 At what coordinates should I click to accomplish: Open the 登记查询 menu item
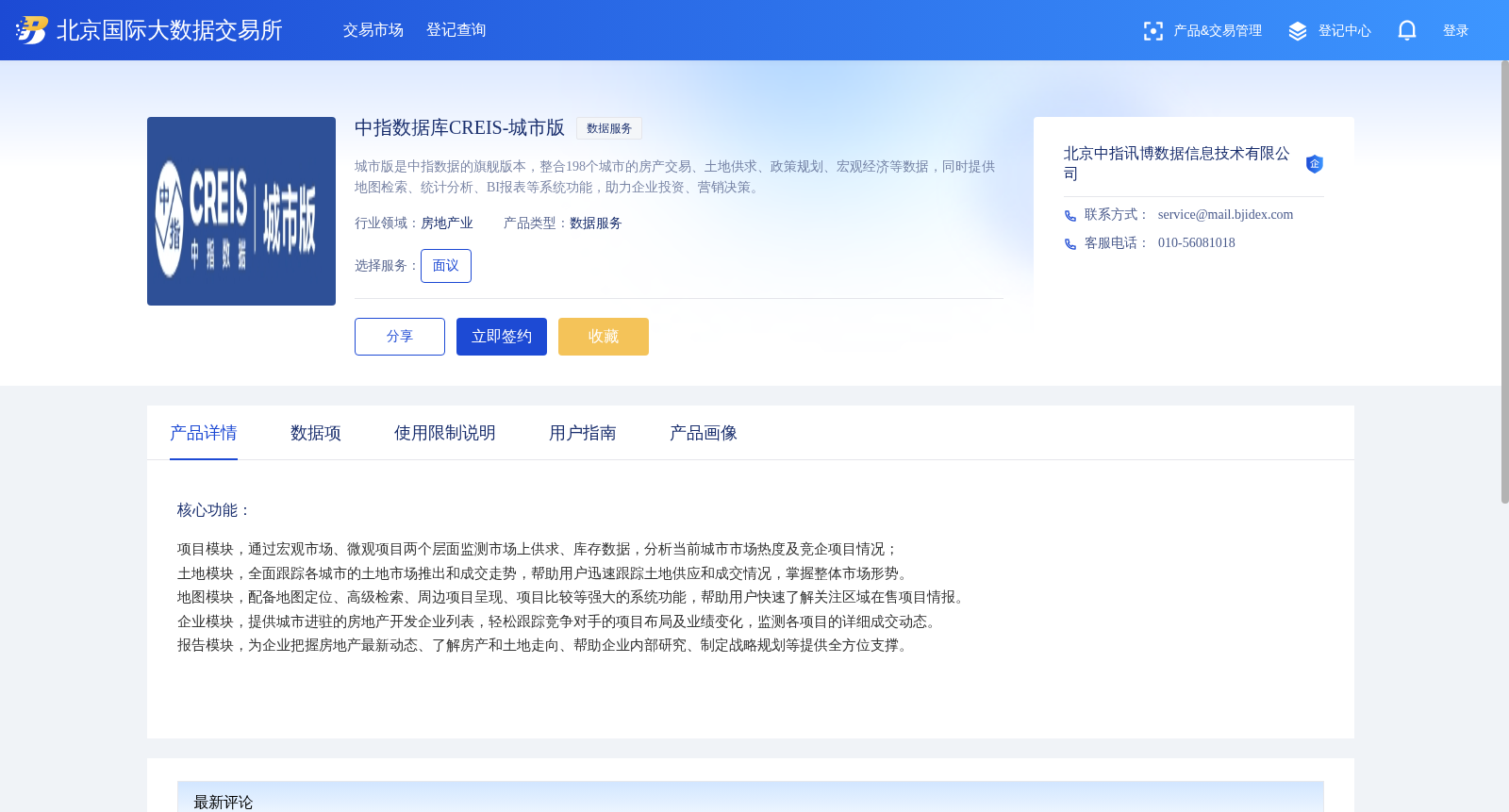tap(456, 30)
